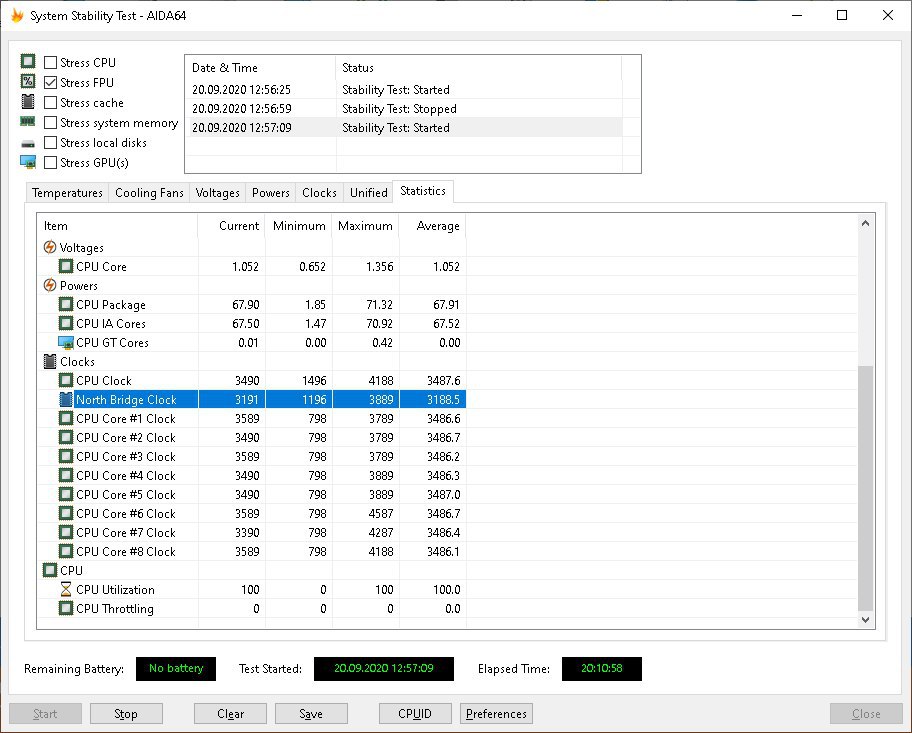The height and width of the screenshot is (733, 912).
Task: Click the cache chip icon beside Stress cache
Action: (28, 102)
